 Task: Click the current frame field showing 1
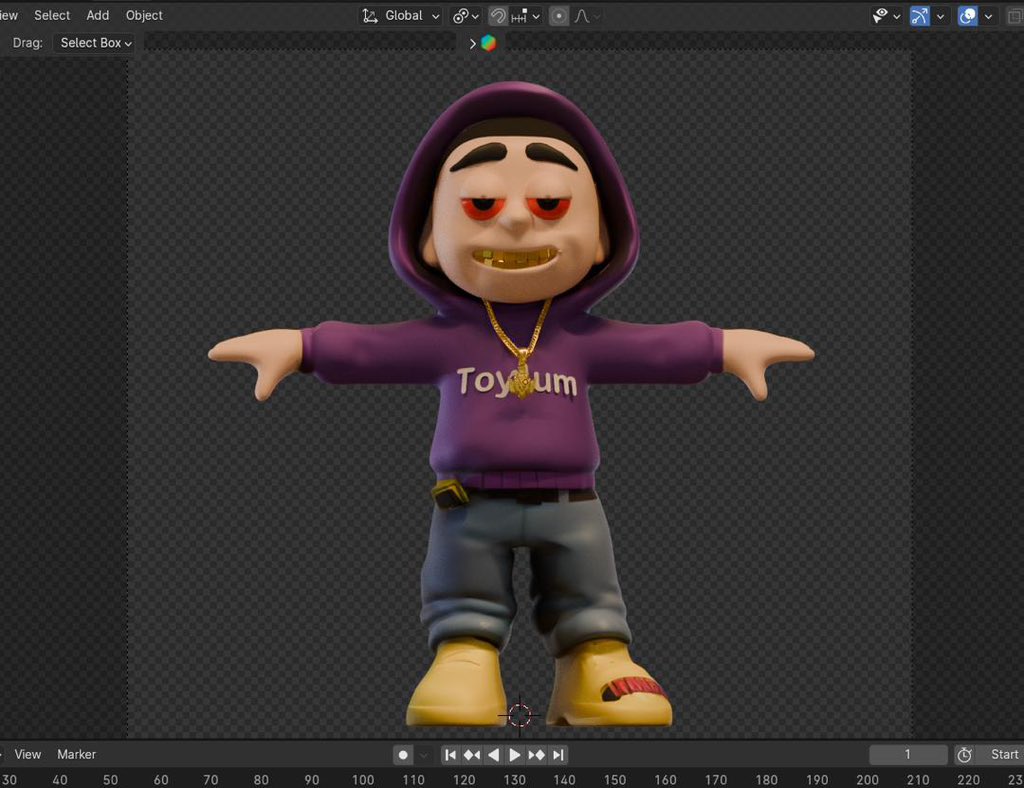(908, 755)
